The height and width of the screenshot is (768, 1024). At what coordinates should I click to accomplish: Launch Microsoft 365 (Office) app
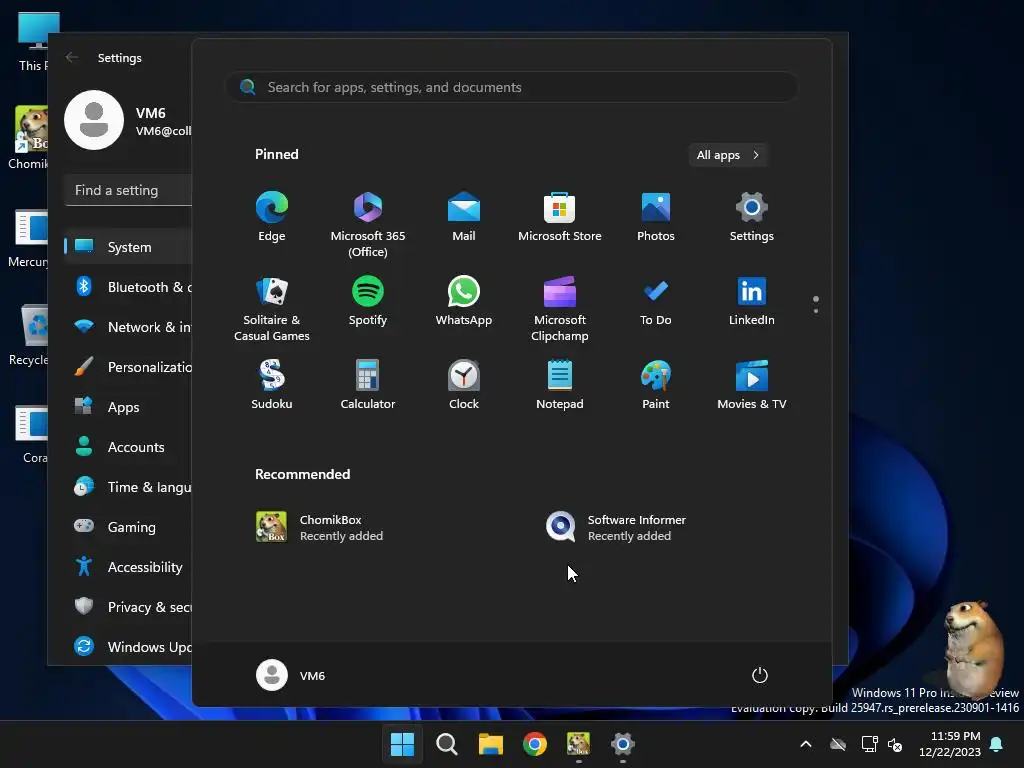click(368, 225)
